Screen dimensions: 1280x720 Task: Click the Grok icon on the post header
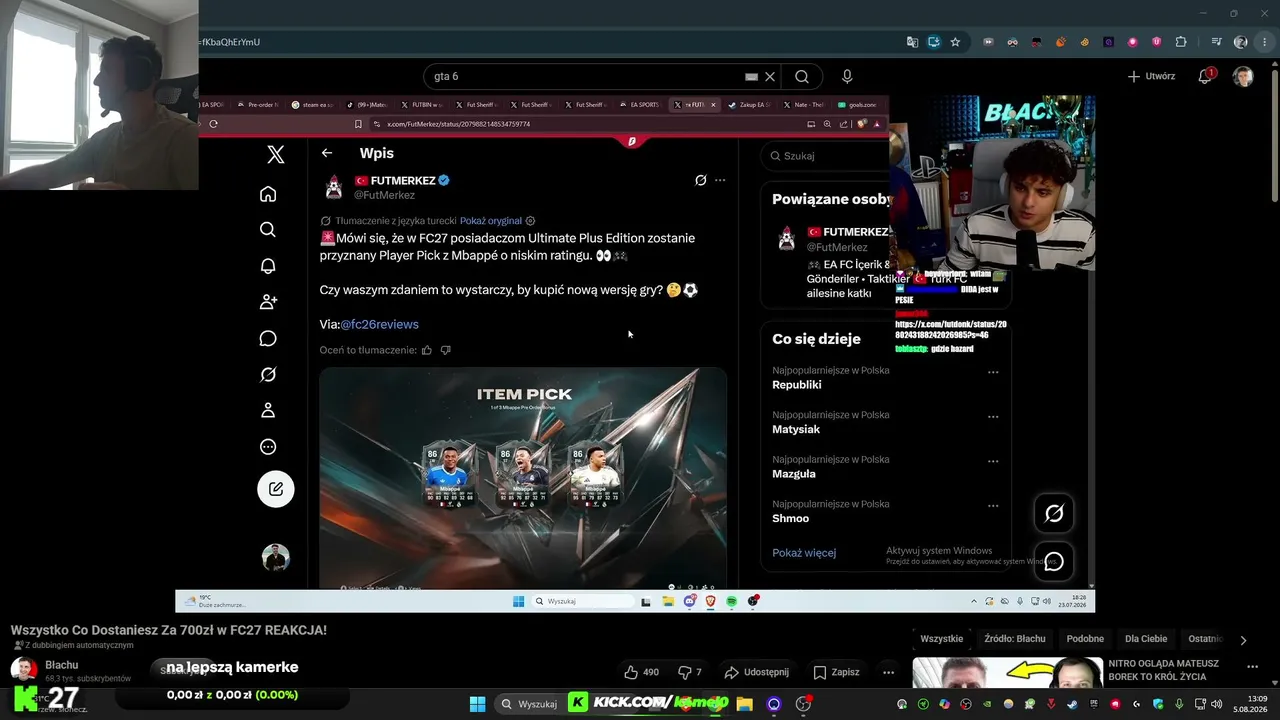701,181
